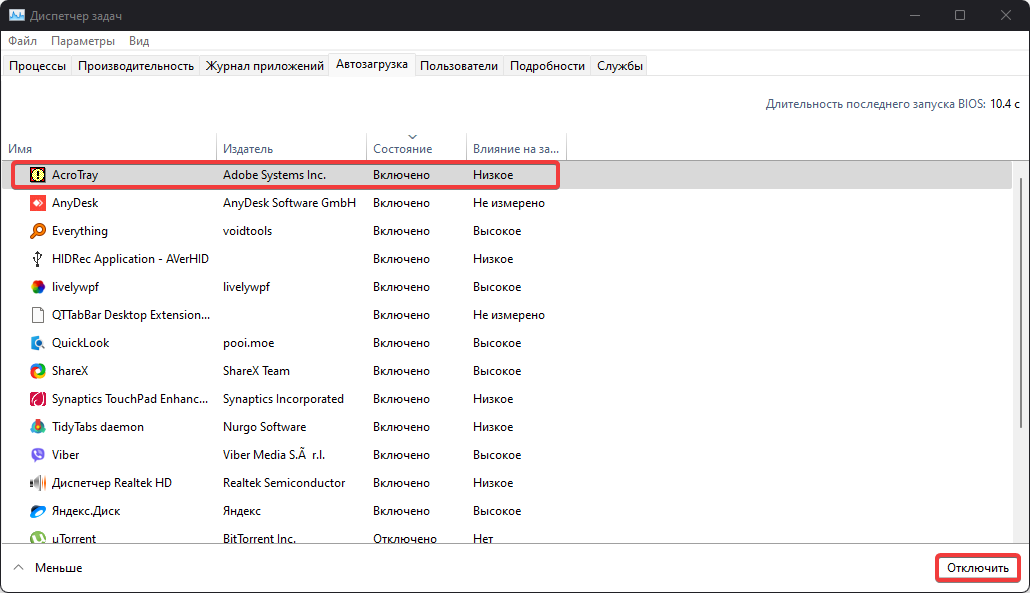Click the QuickLook icon
Image resolution: width=1030 pixels, height=593 pixels.
(38, 343)
